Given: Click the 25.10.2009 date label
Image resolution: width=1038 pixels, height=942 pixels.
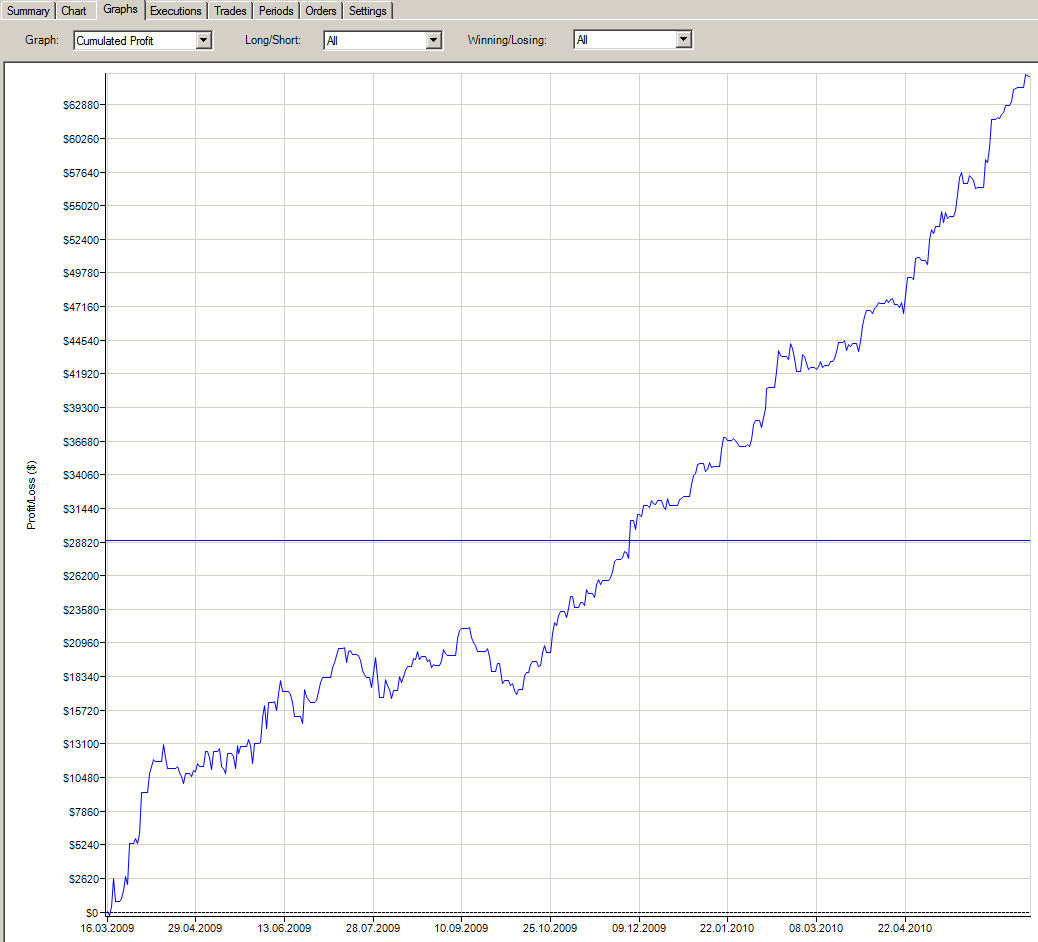Looking at the screenshot, I should tap(549, 928).
